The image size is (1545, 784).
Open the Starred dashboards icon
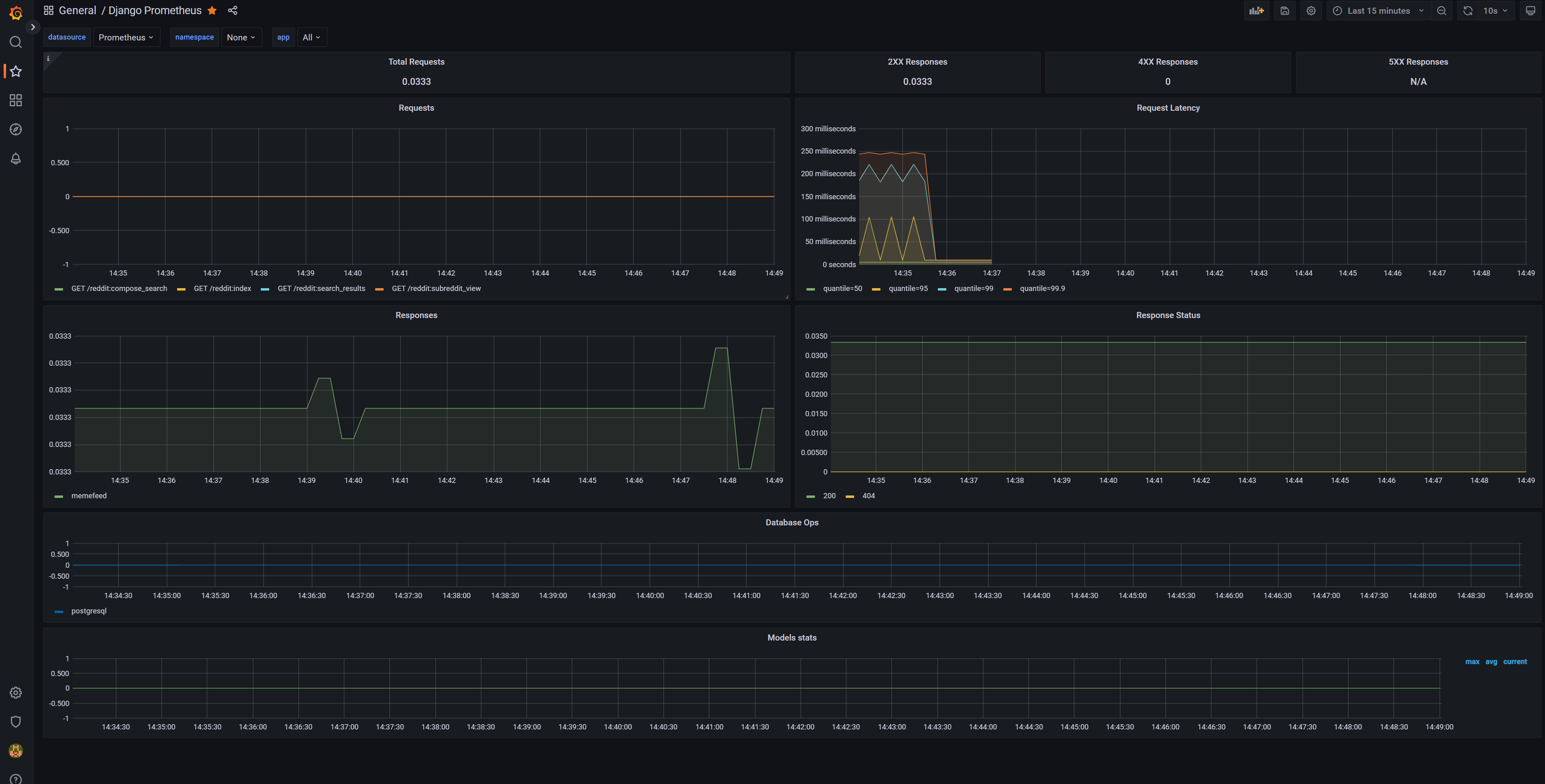pos(16,71)
